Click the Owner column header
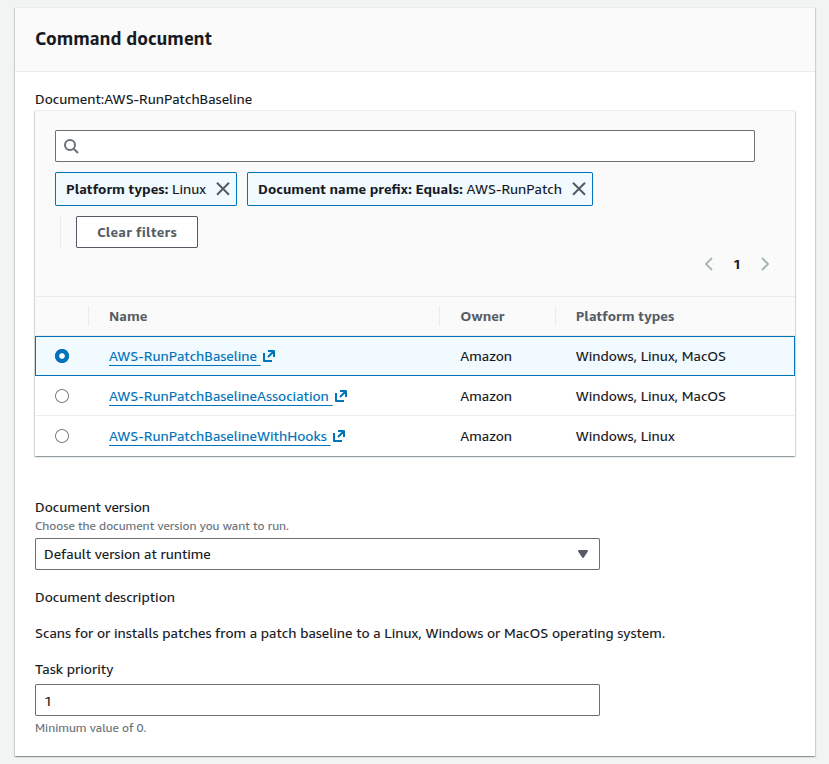 [x=482, y=316]
